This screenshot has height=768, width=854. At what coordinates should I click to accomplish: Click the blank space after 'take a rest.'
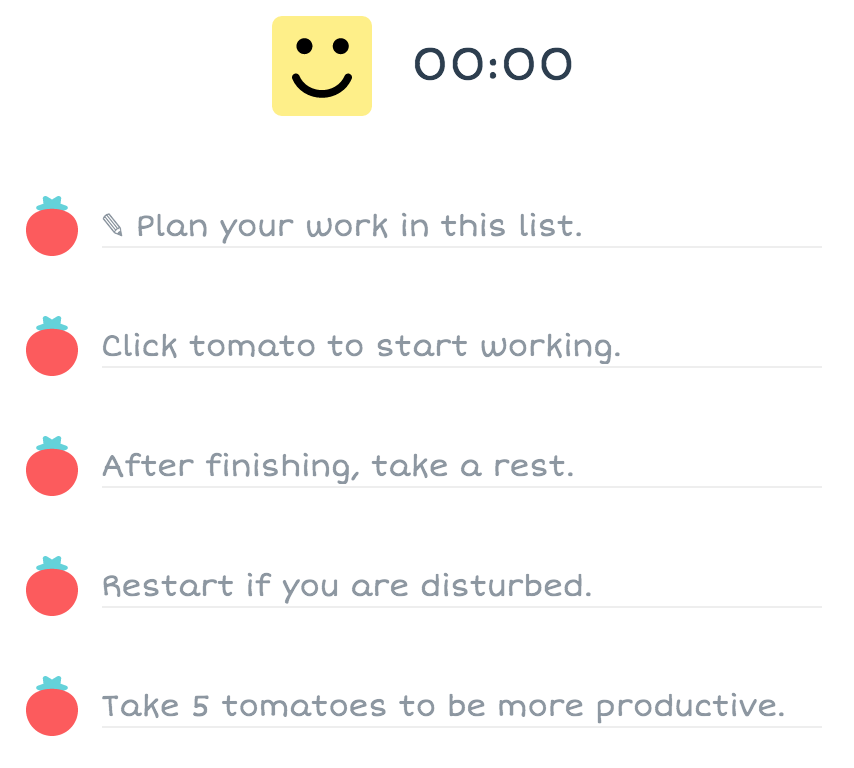pos(700,467)
